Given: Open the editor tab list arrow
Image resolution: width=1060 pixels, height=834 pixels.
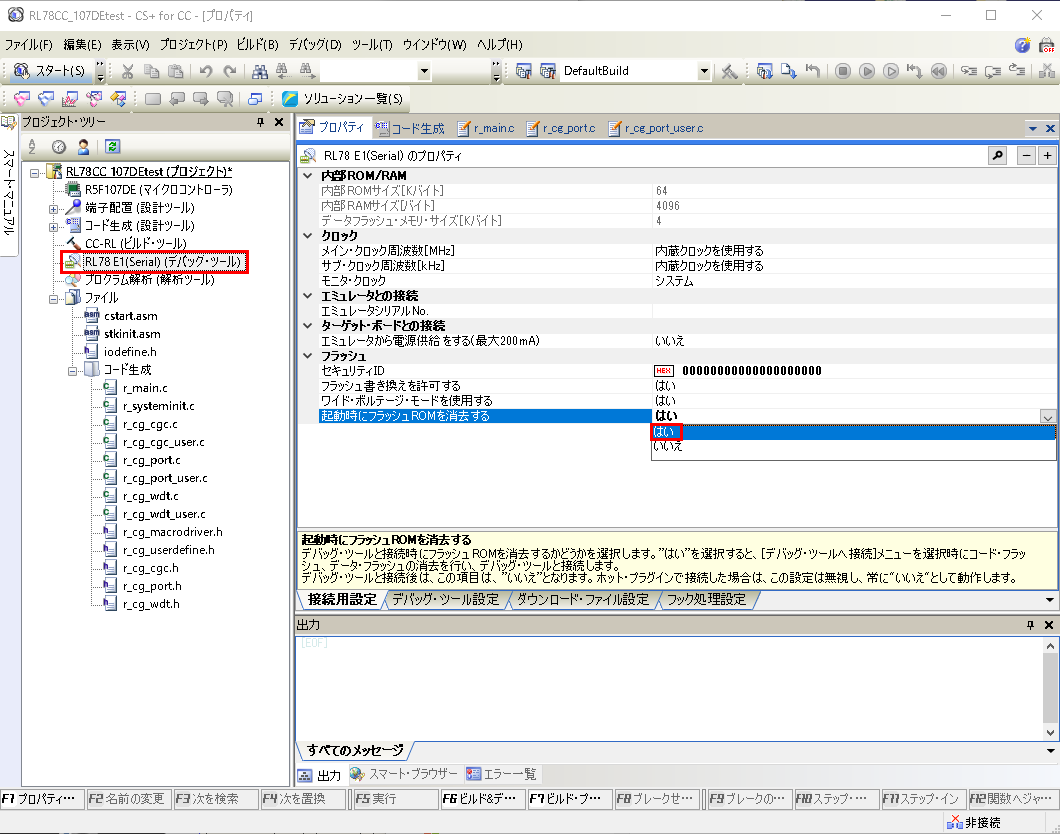Looking at the screenshot, I should click(1032, 128).
